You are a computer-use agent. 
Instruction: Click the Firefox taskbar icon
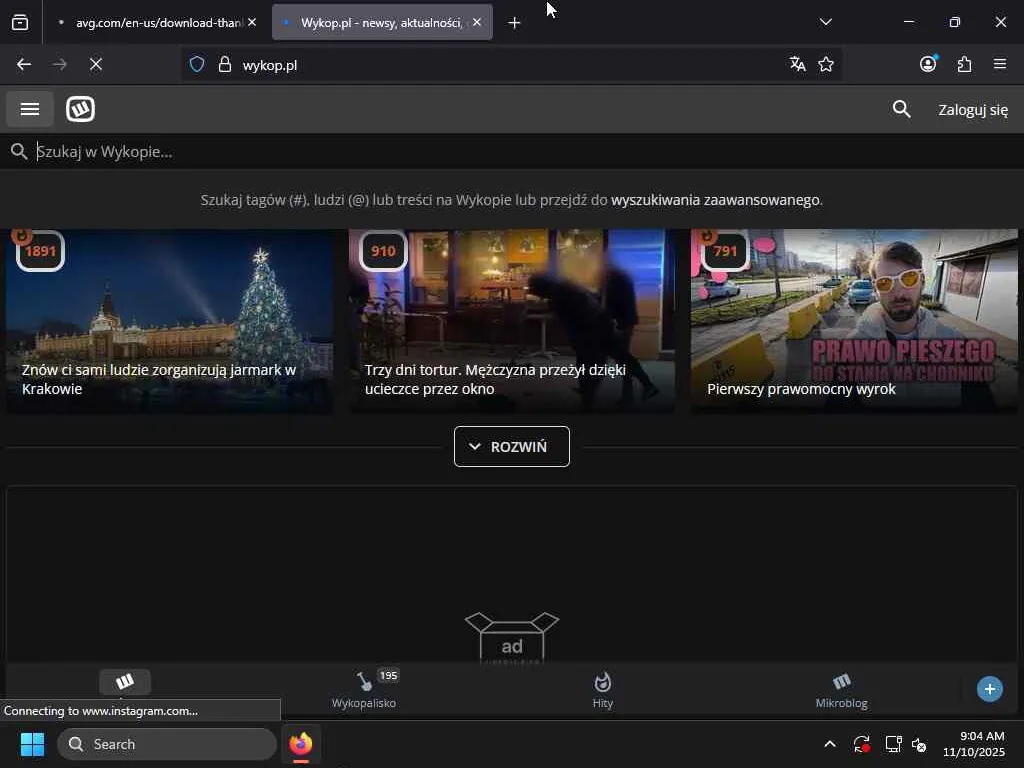pos(301,744)
